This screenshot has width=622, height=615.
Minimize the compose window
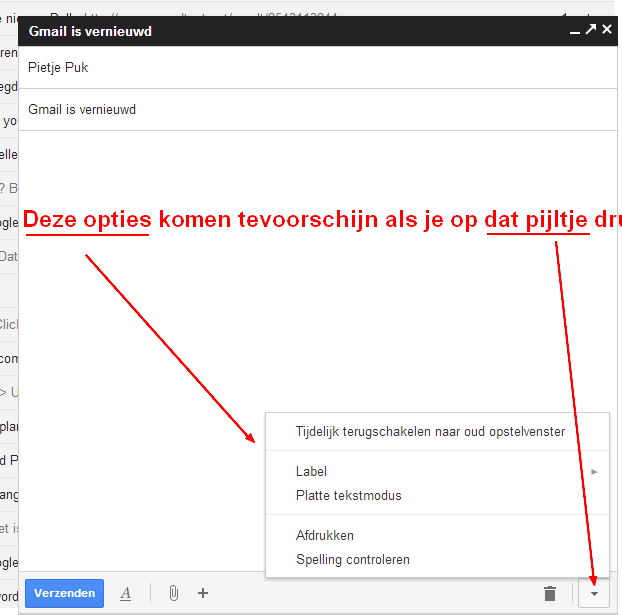click(574, 32)
